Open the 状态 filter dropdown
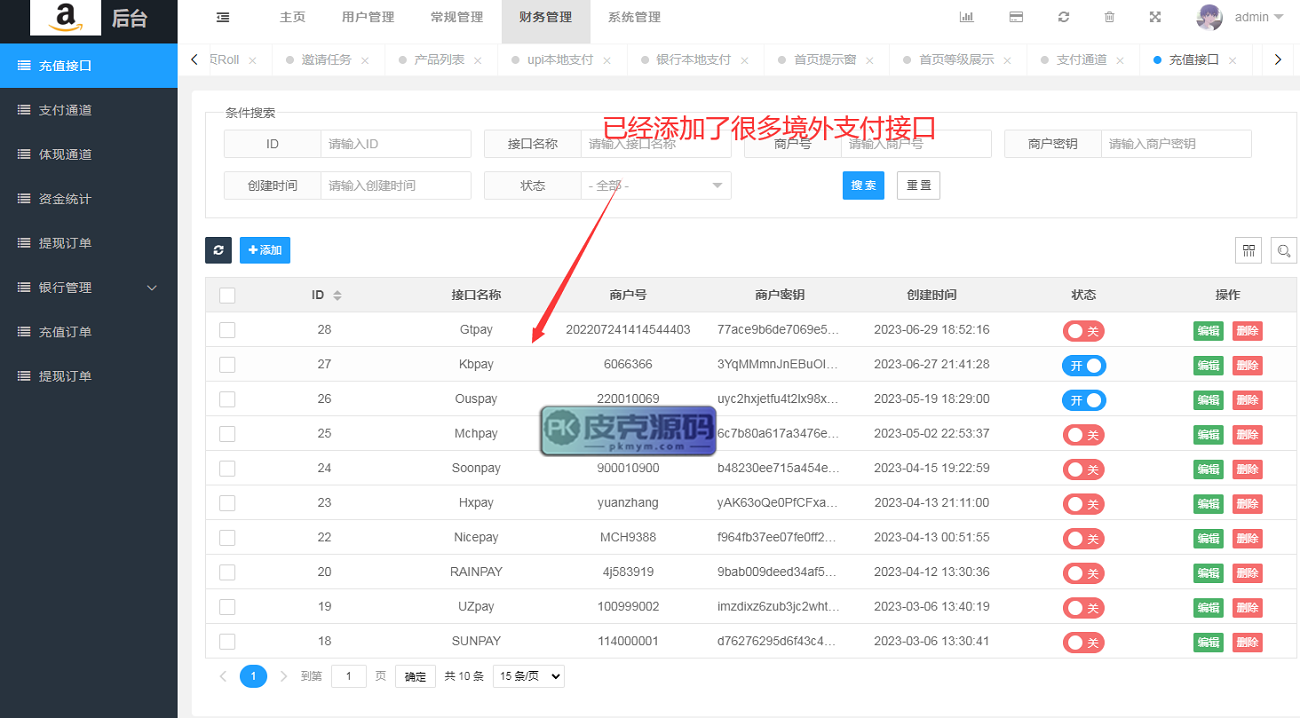1300x718 pixels. pyautogui.click(x=656, y=186)
